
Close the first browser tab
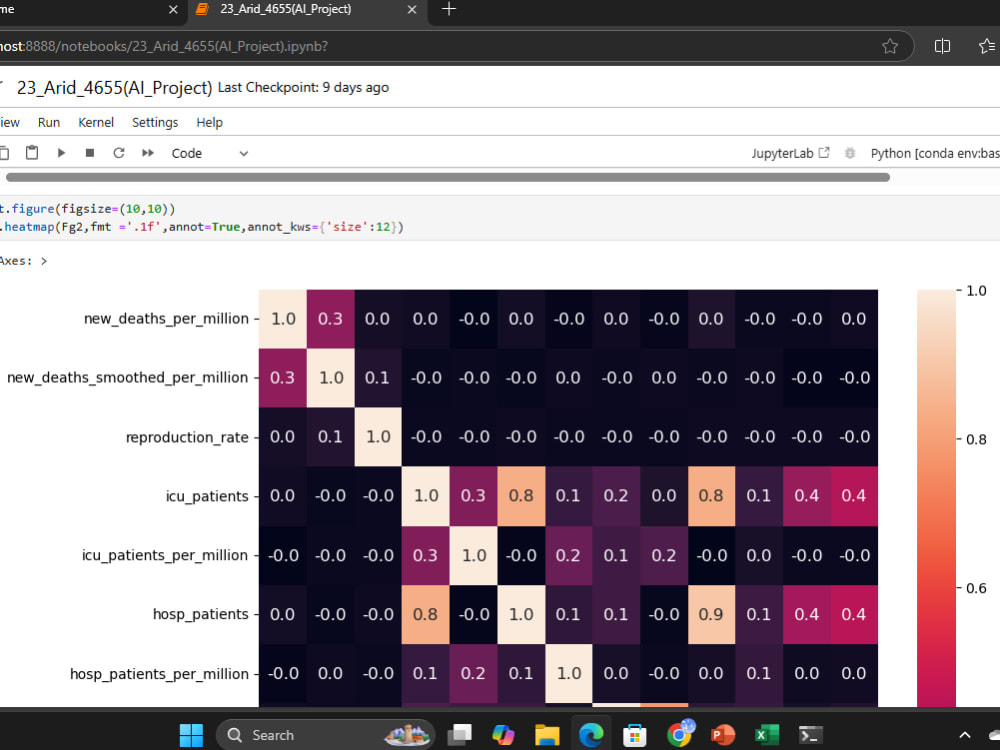[173, 10]
